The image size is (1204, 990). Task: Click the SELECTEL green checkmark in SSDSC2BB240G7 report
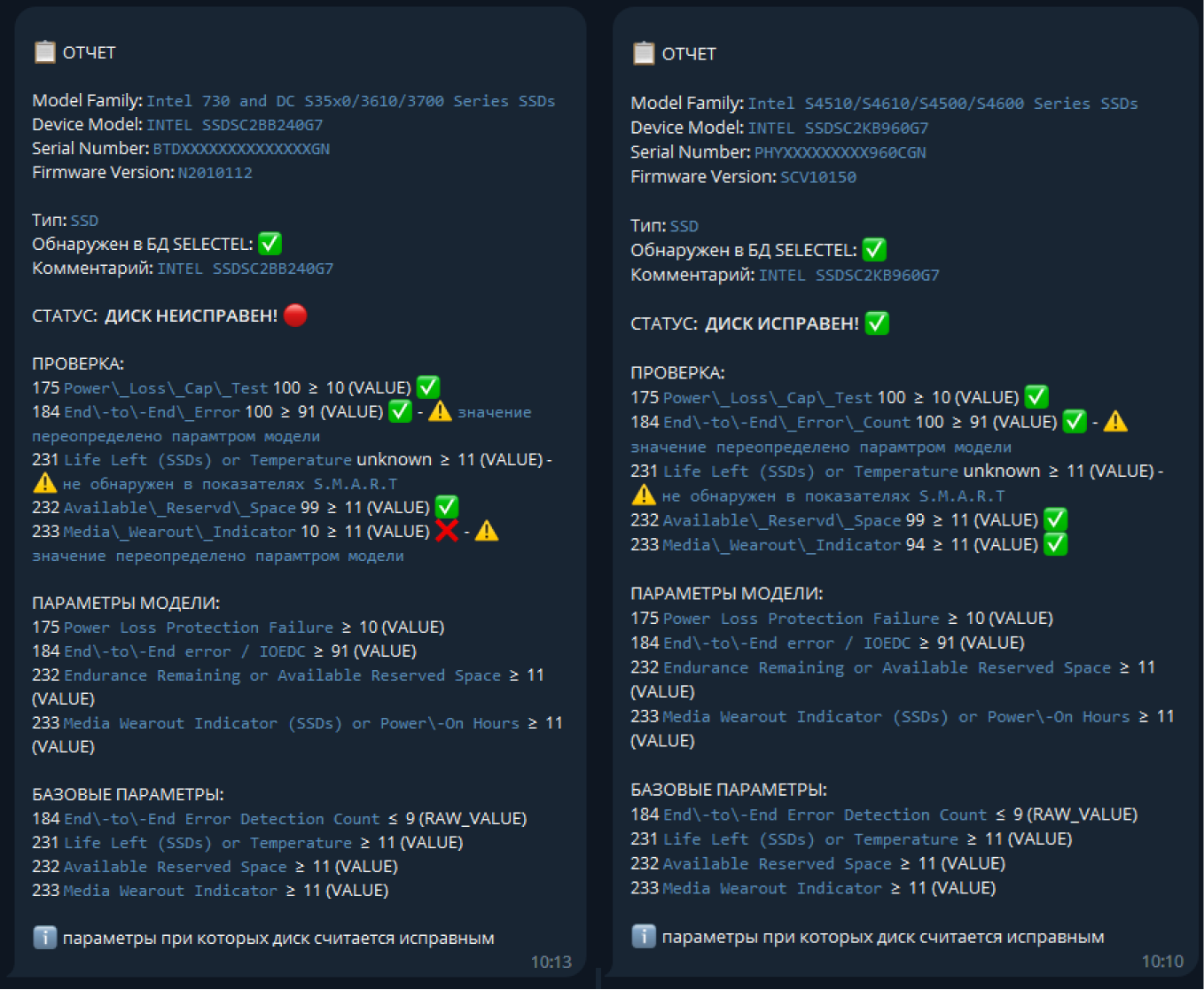(270, 244)
